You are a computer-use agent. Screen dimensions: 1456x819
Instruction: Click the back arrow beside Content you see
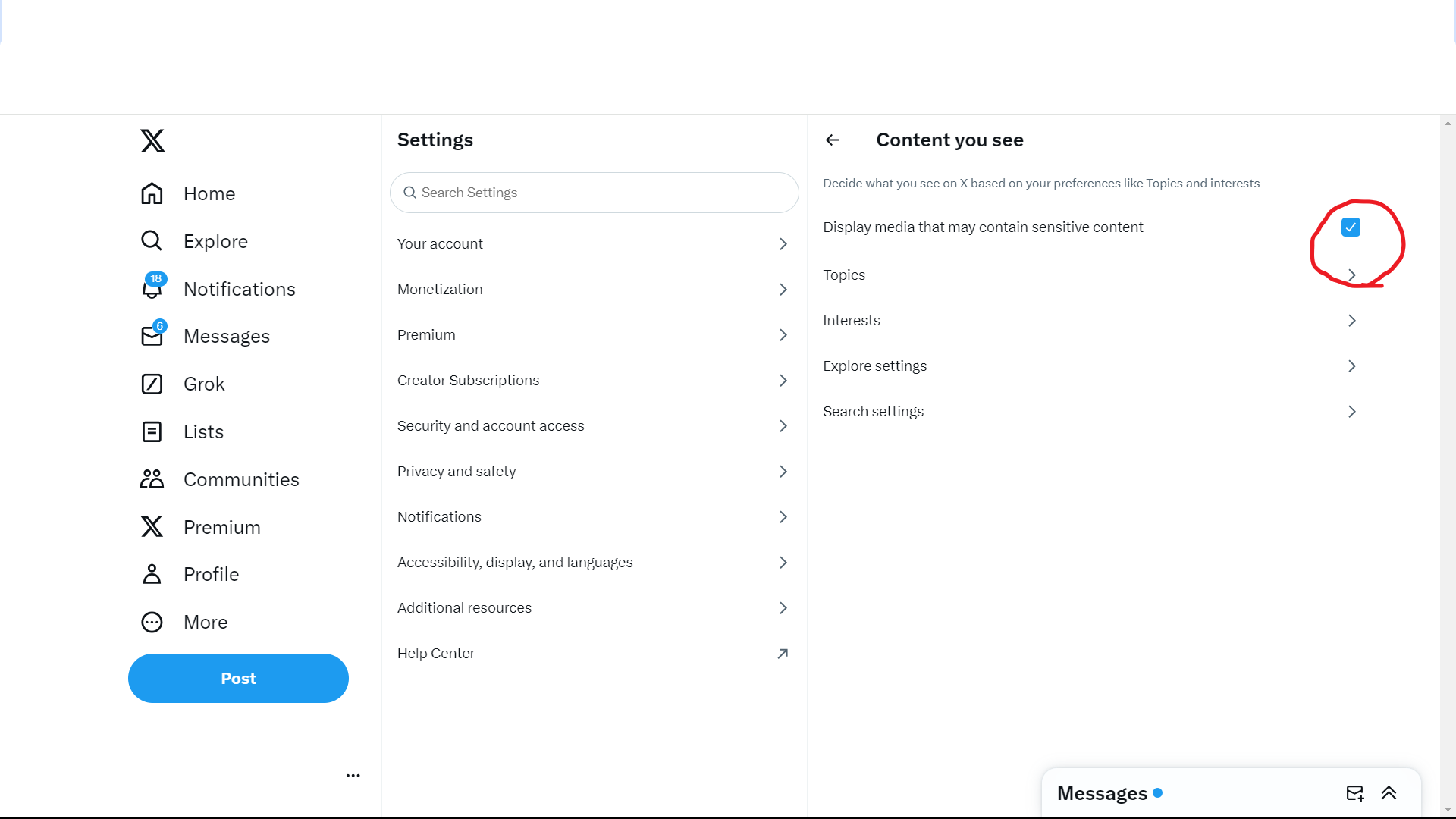click(833, 140)
